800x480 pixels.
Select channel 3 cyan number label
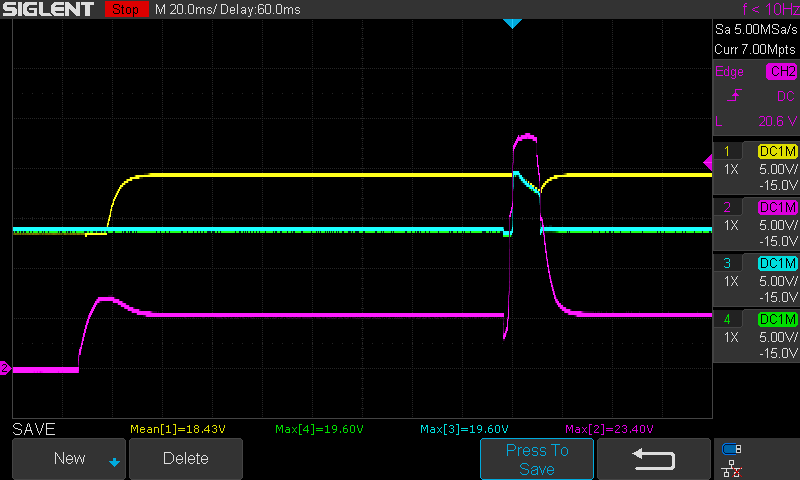(727, 264)
